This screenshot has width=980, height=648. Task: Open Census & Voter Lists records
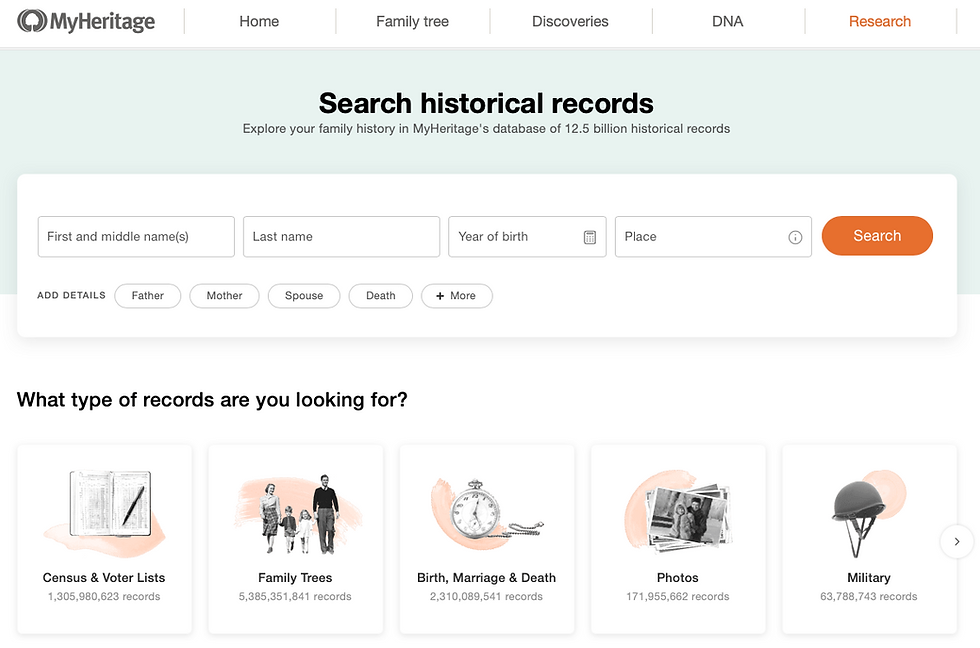[104, 539]
